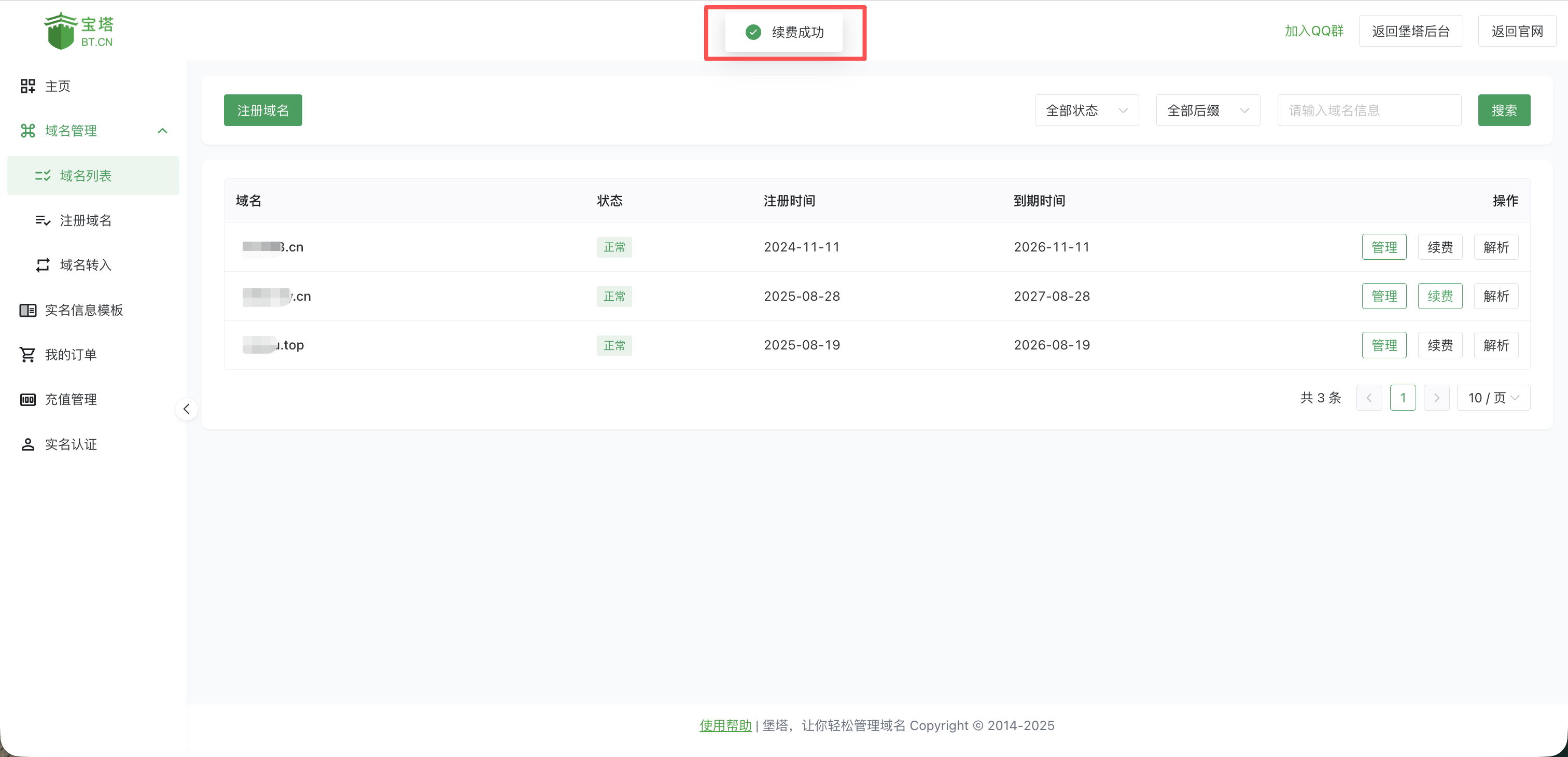Click 加入QQ群 in the top bar
Screen dimensions: 1568x757
1313,31
